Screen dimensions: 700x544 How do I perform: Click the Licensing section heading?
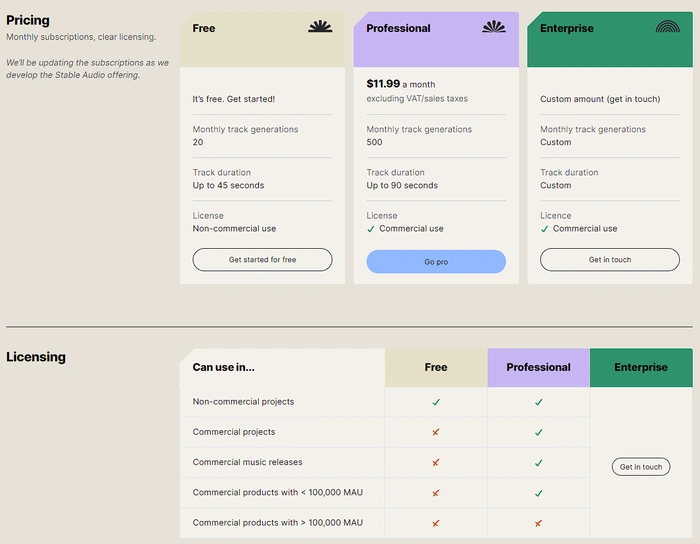tap(36, 357)
